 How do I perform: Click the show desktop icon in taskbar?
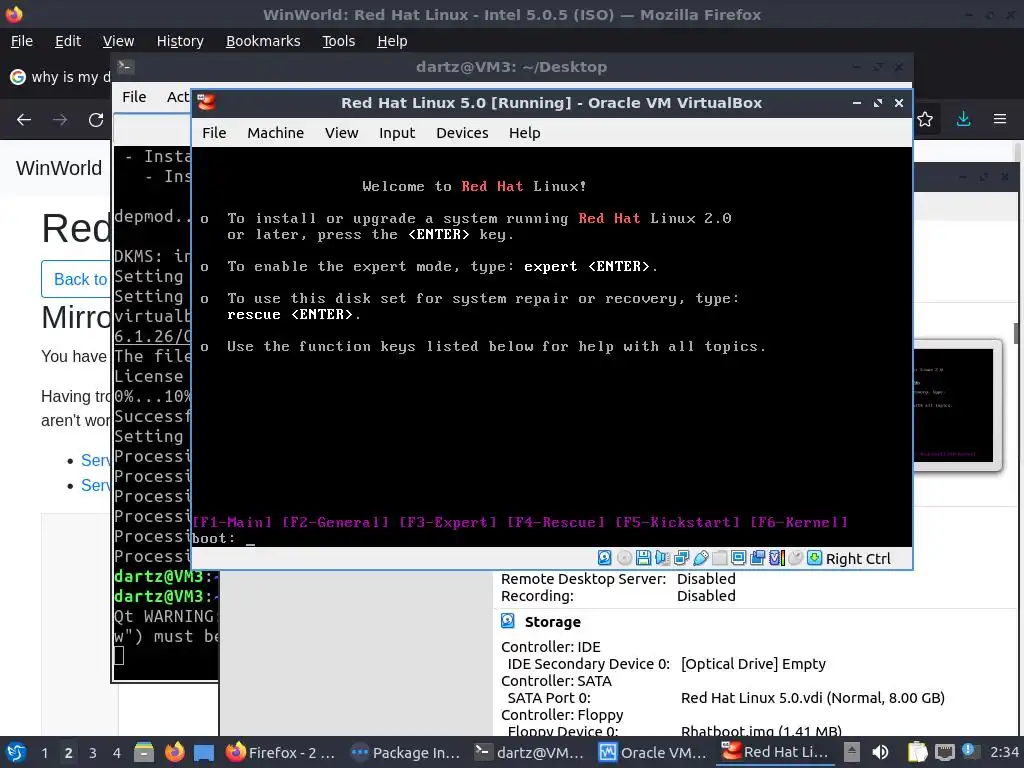[x=204, y=752]
